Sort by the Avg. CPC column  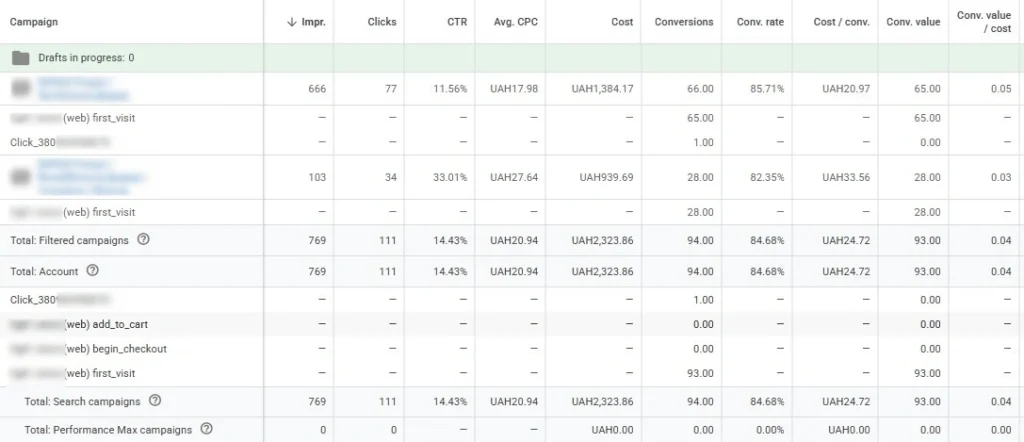516,22
